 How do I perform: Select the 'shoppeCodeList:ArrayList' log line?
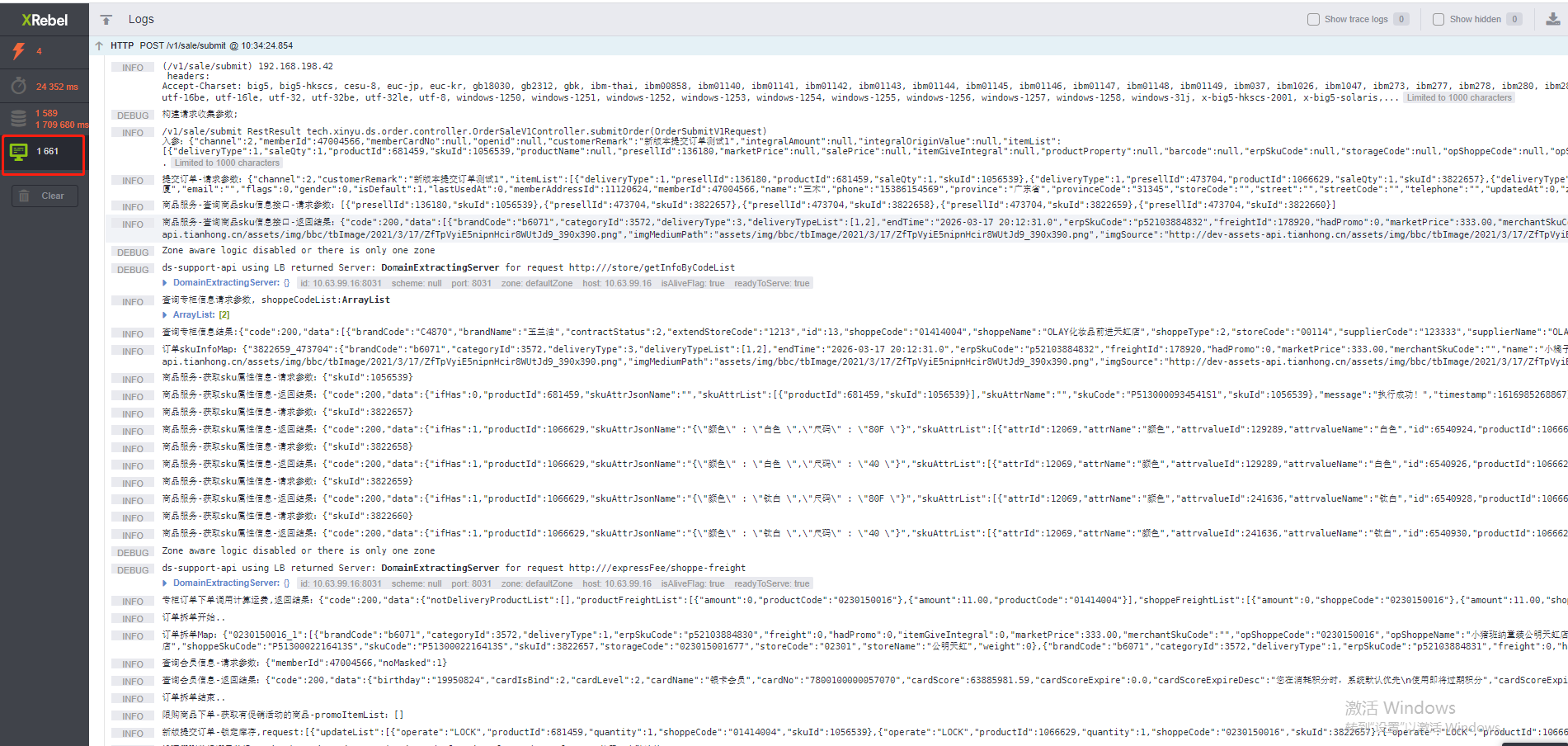click(275, 300)
